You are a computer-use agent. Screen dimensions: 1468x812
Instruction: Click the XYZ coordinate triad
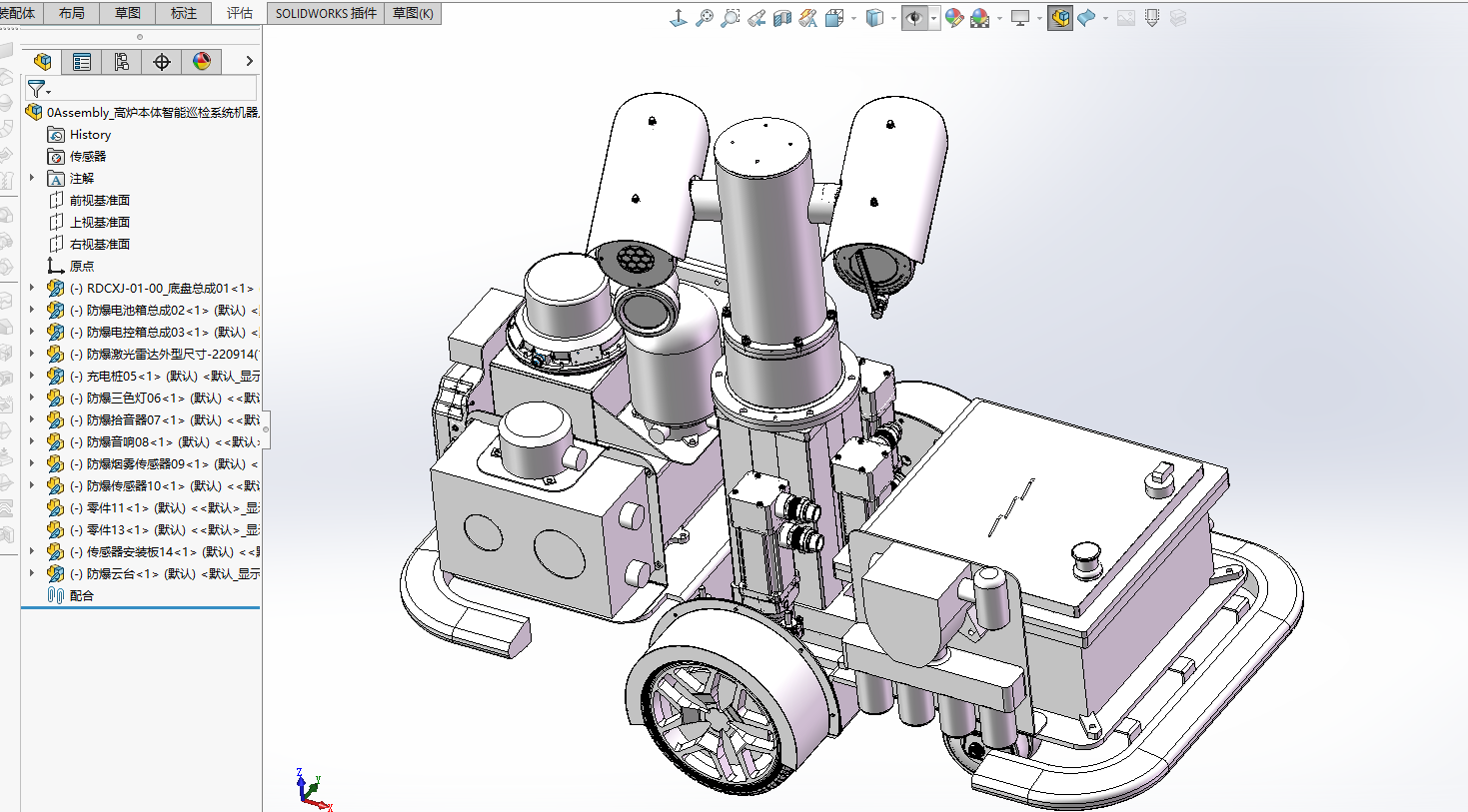tap(313, 790)
